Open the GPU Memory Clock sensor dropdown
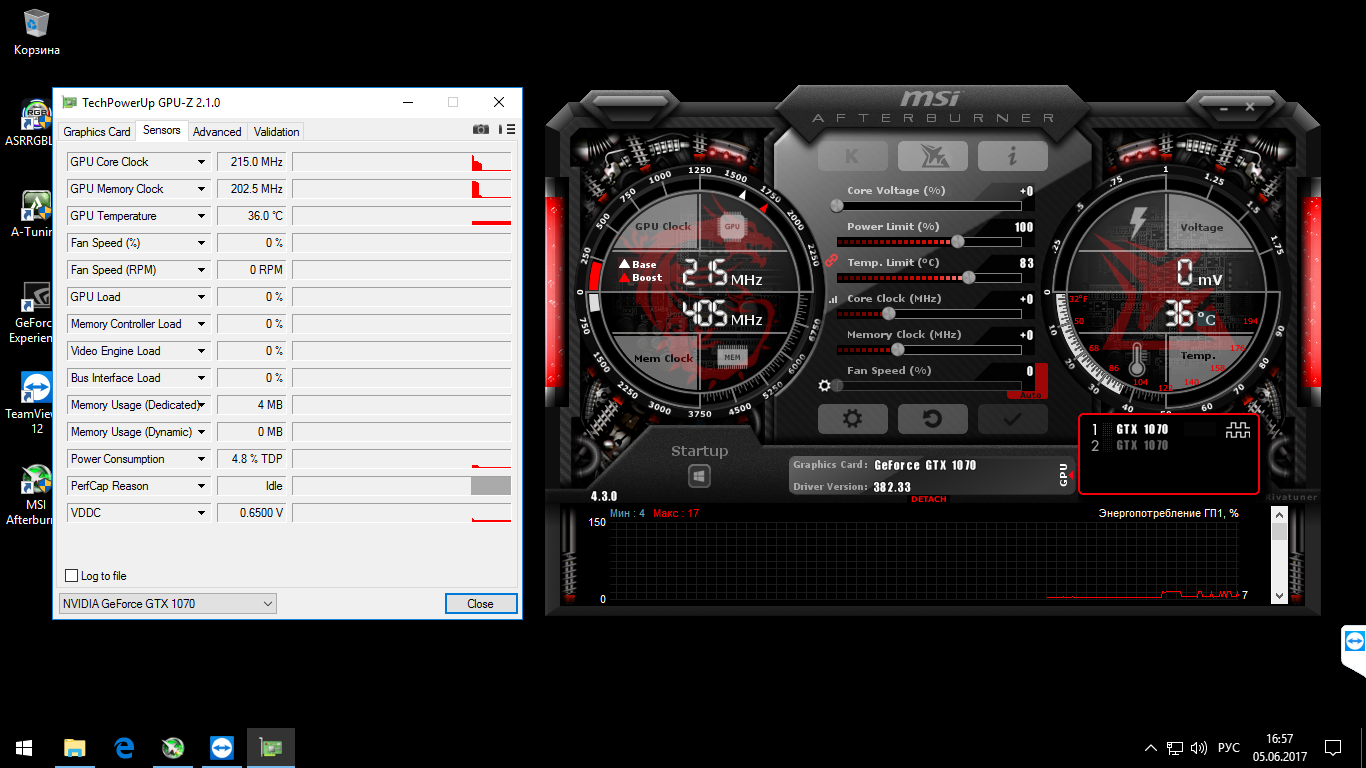Viewport: 1366px width, 768px height. tap(201, 189)
